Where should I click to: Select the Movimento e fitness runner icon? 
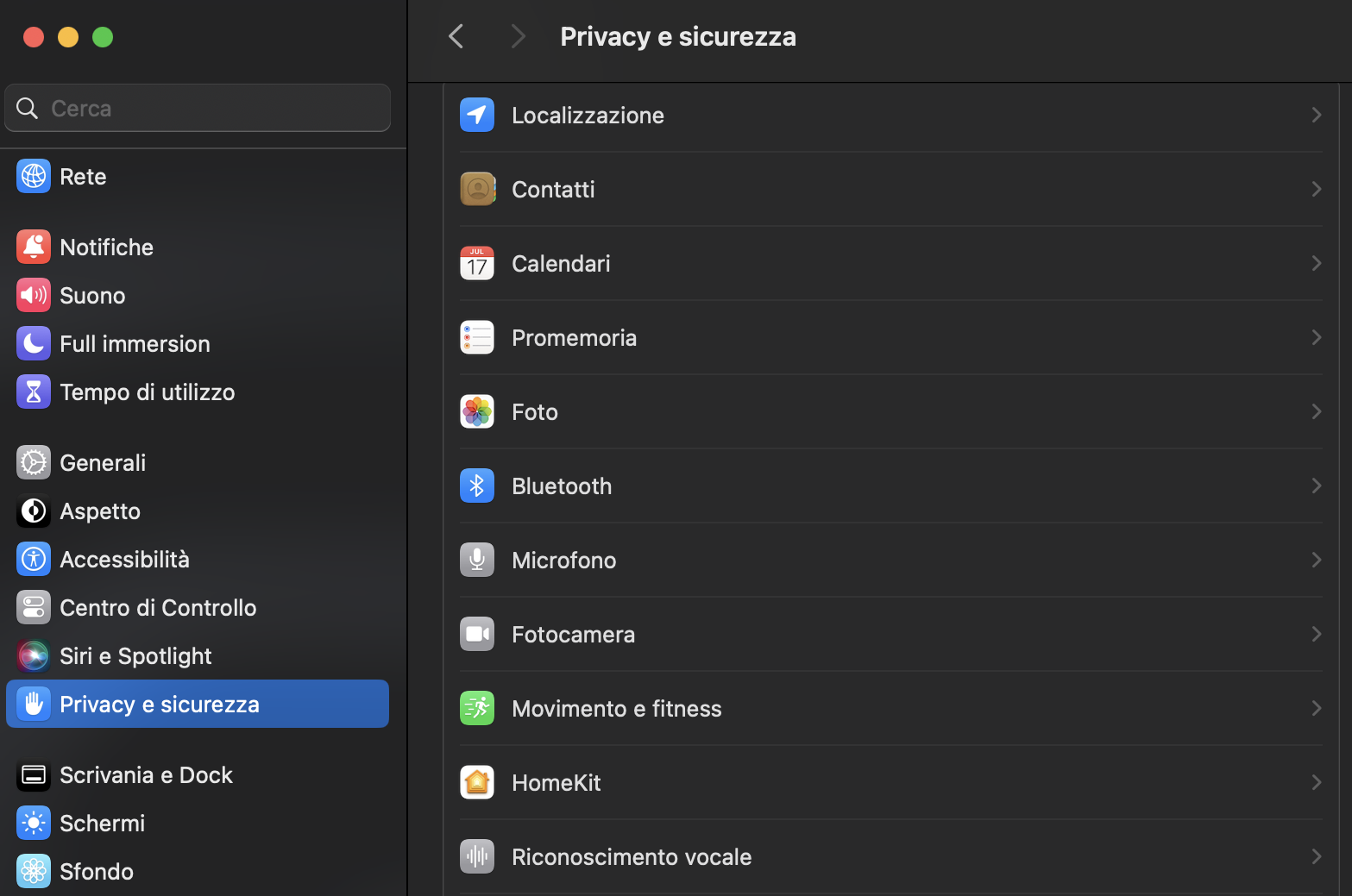point(477,708)
